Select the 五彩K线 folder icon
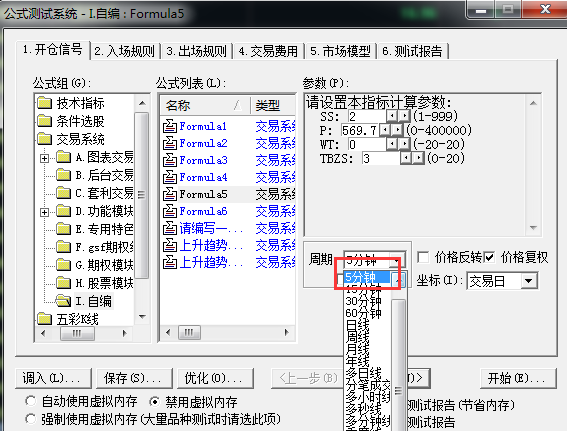567x431 pixels. (44, 319)
